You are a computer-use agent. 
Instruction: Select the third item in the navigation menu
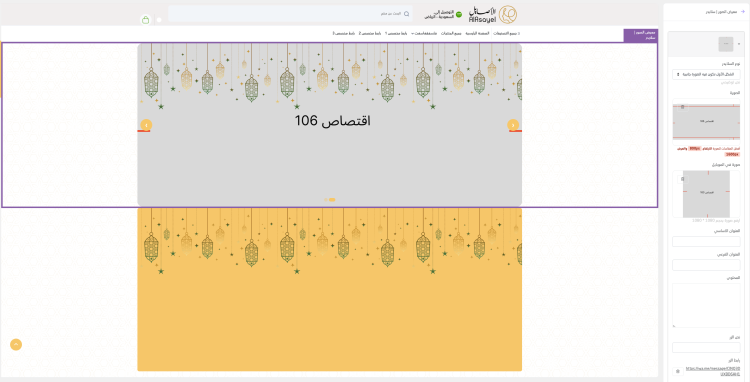coord(451,33)
